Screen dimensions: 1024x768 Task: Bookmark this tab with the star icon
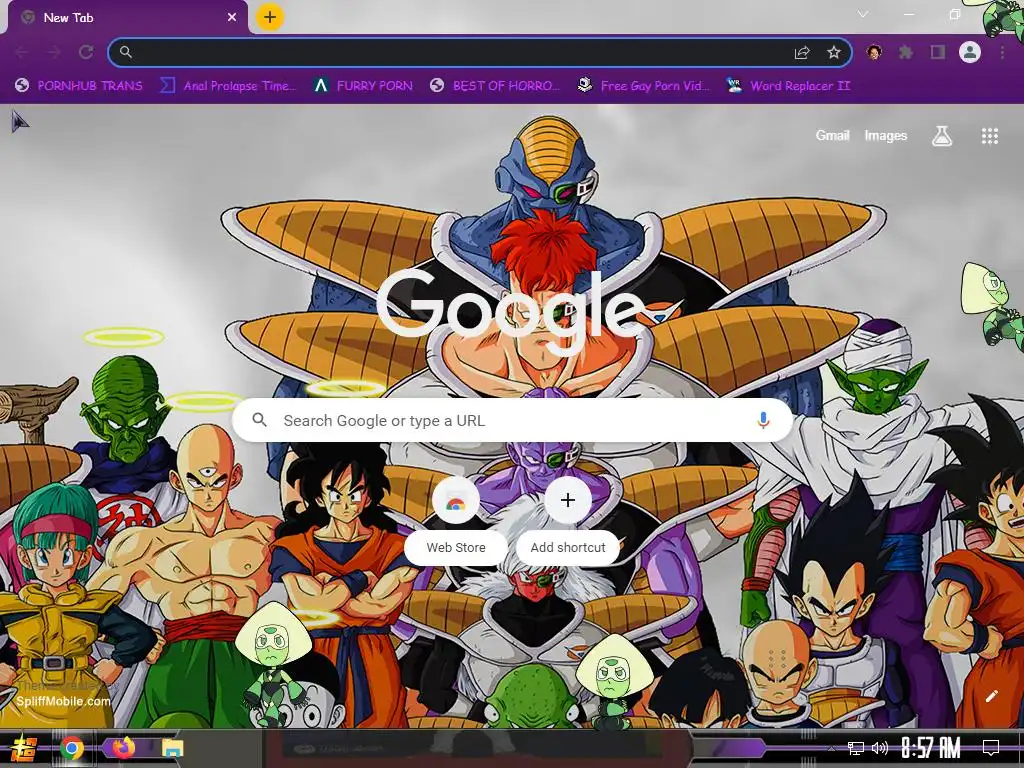[834, 52]
